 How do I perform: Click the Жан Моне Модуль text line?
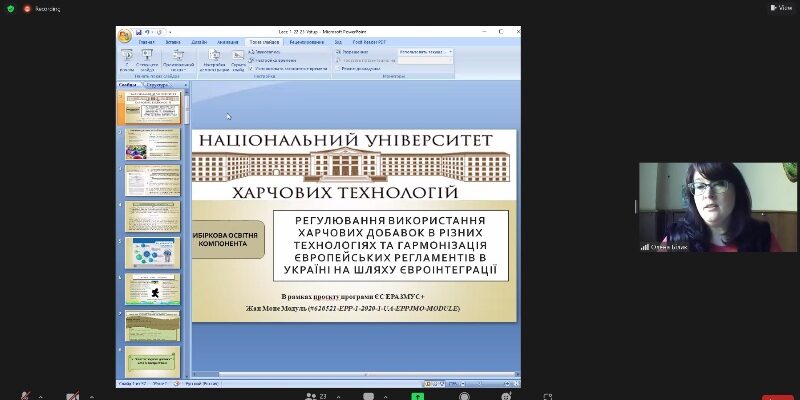pyautogui.click(x=353, y=309)
